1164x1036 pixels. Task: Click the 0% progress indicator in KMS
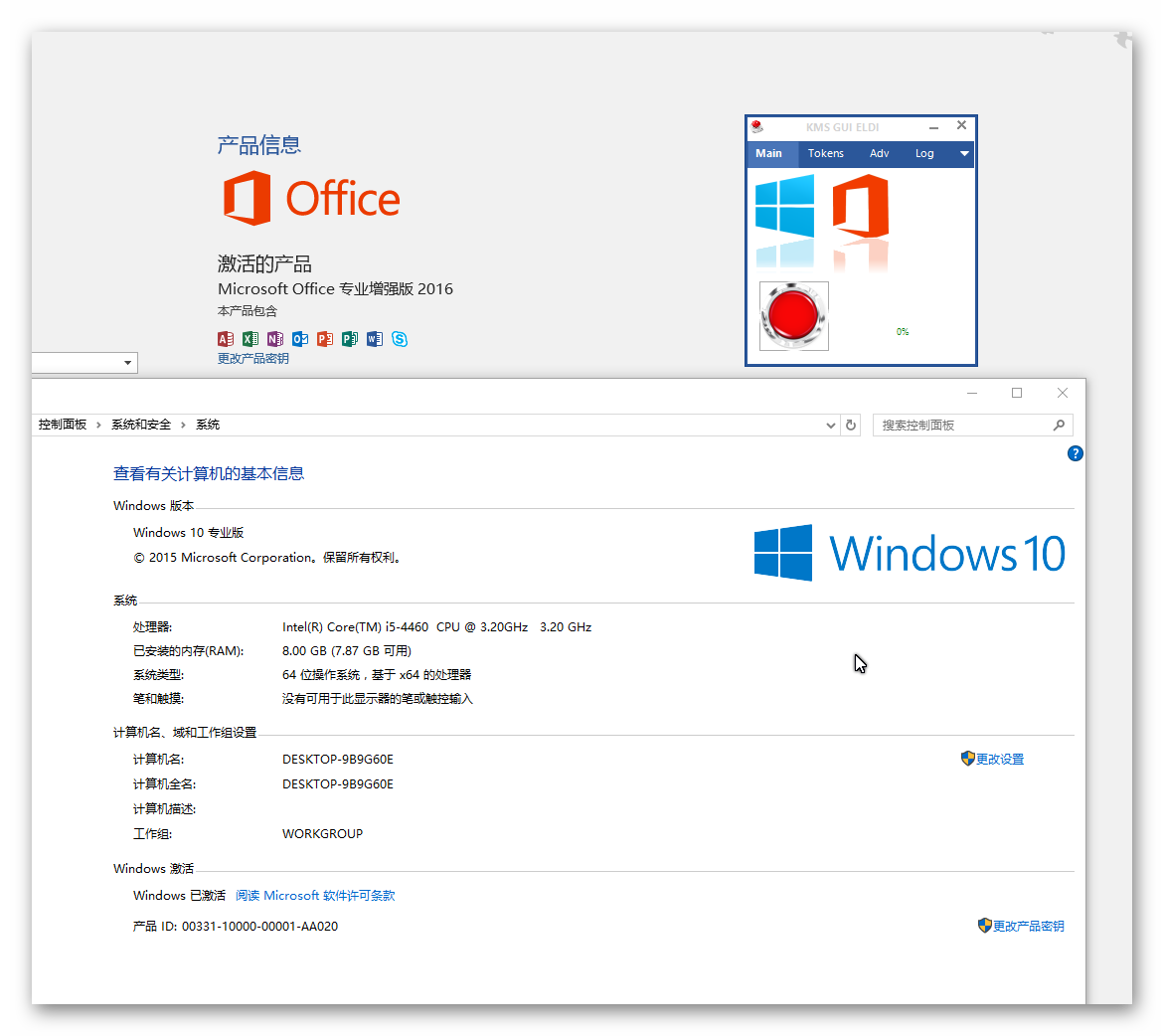(x=903, y=332)
